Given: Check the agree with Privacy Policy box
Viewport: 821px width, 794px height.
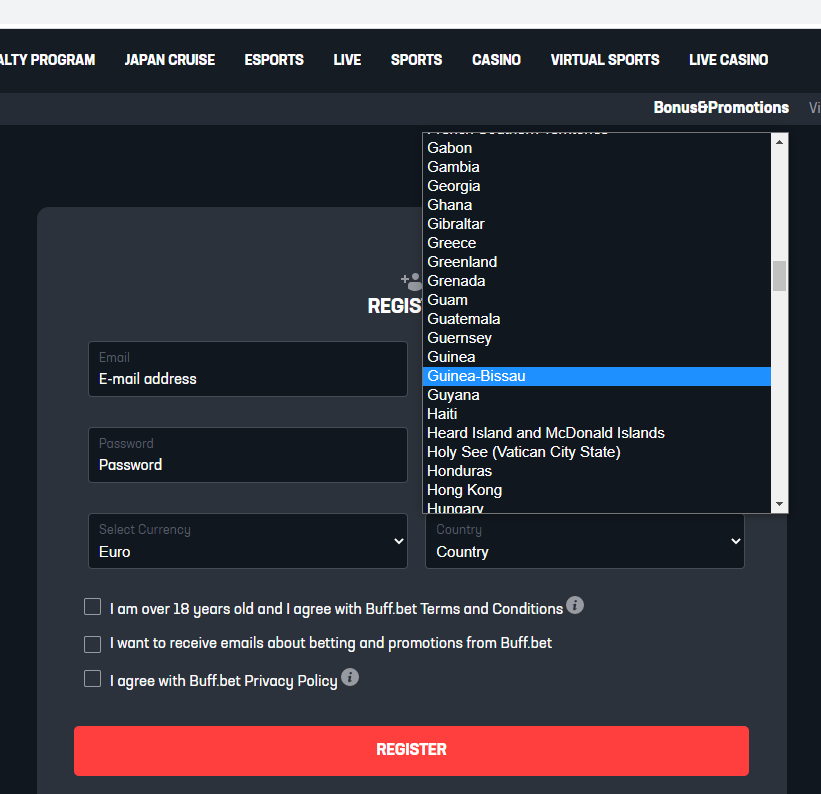Looking at the screenshot, I should pos(93,679).
